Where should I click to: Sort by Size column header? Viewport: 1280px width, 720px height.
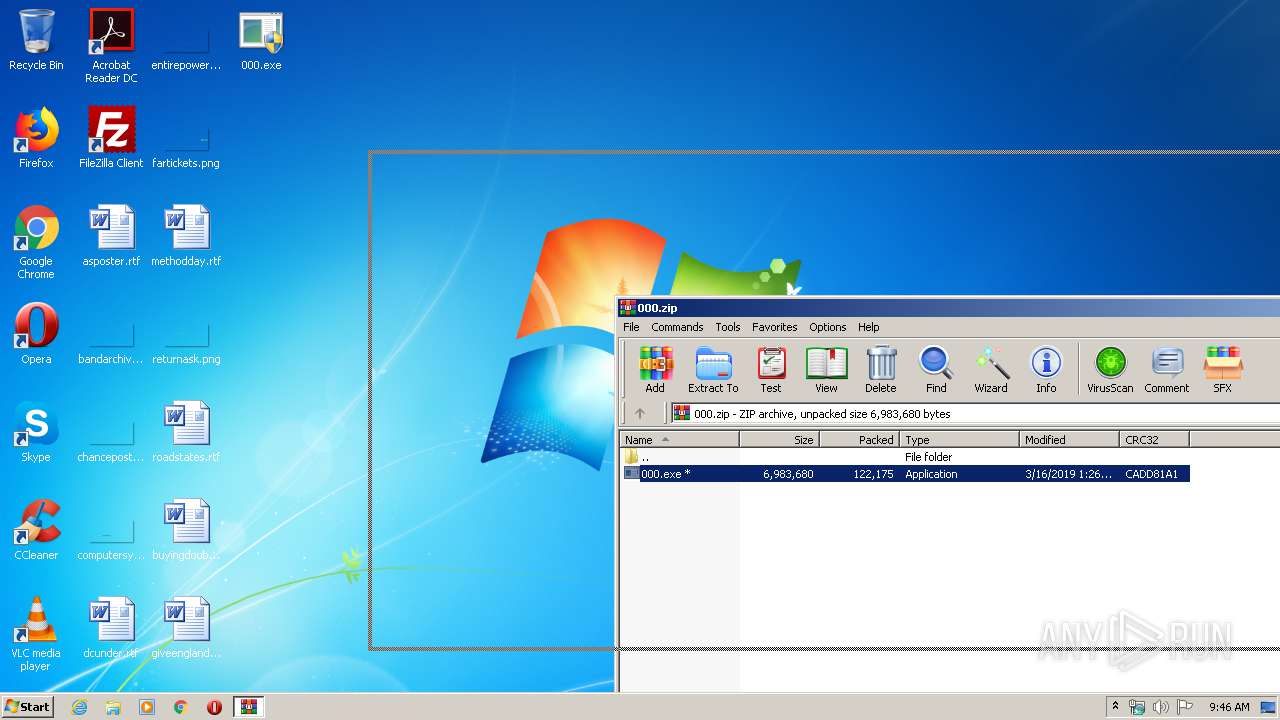pyautogui.click(x=779, y=440)
